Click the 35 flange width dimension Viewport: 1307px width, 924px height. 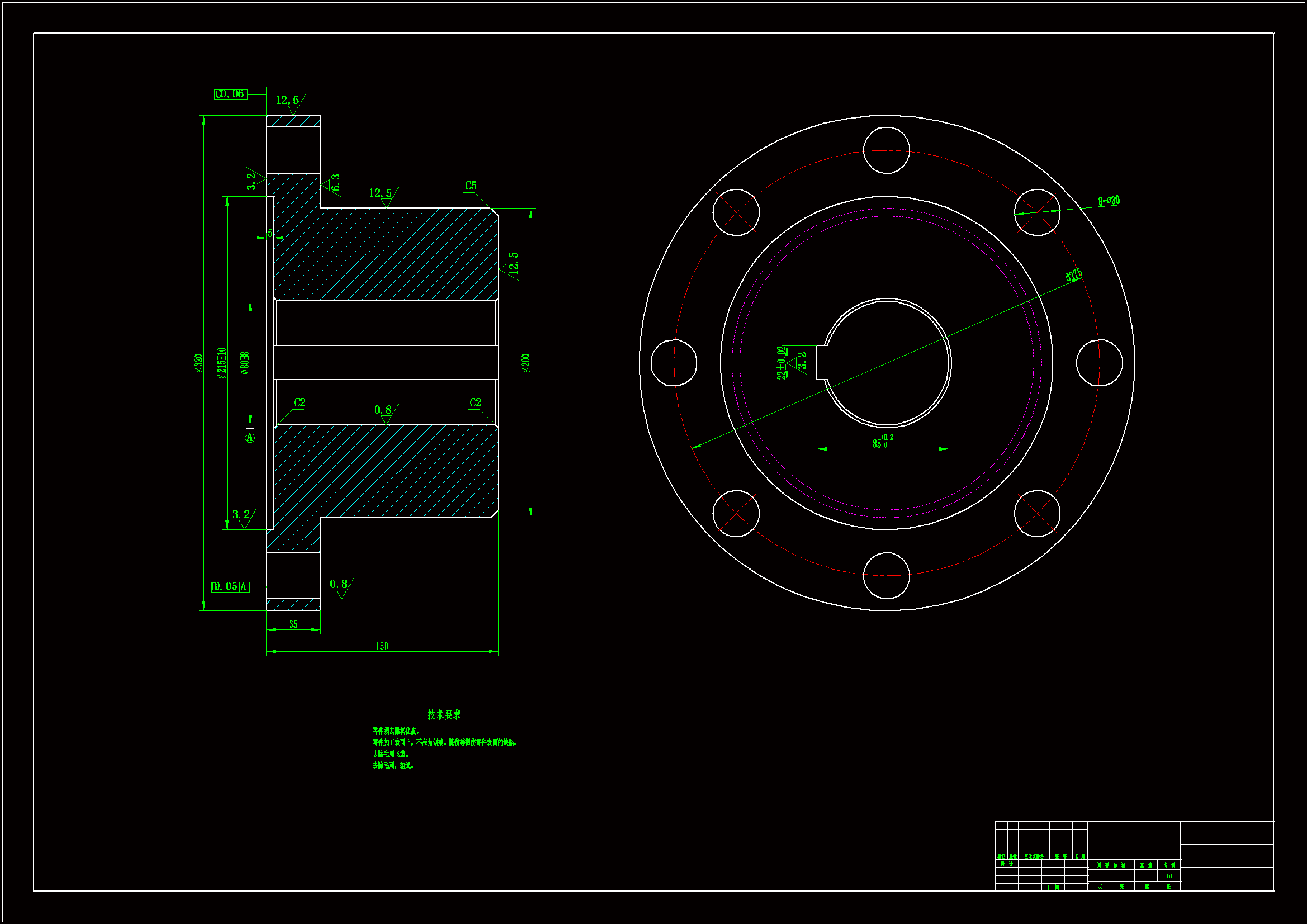[x=293, y=624]
